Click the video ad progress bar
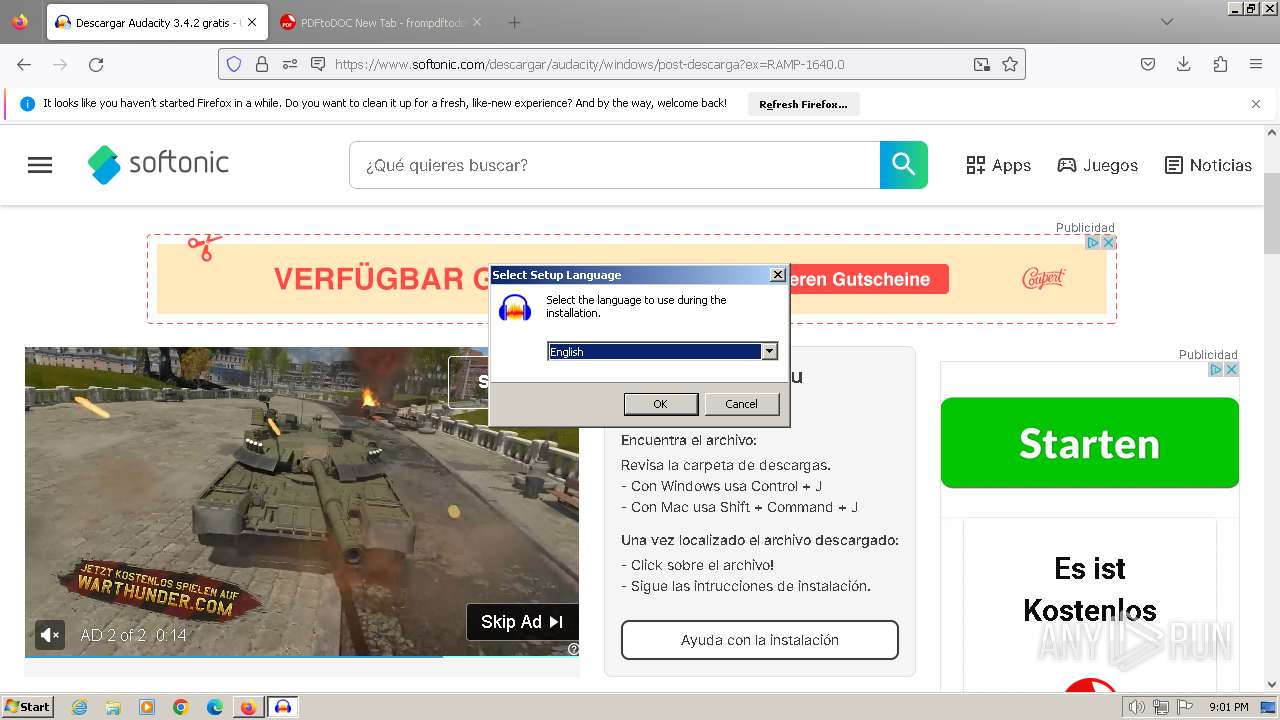The height and width of the screenshot is (720, 1280). coord(302,657)
